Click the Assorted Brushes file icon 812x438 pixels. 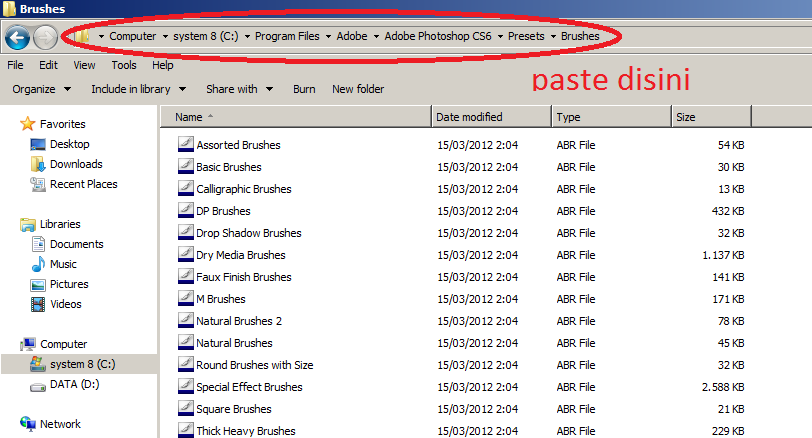(185, 144)
